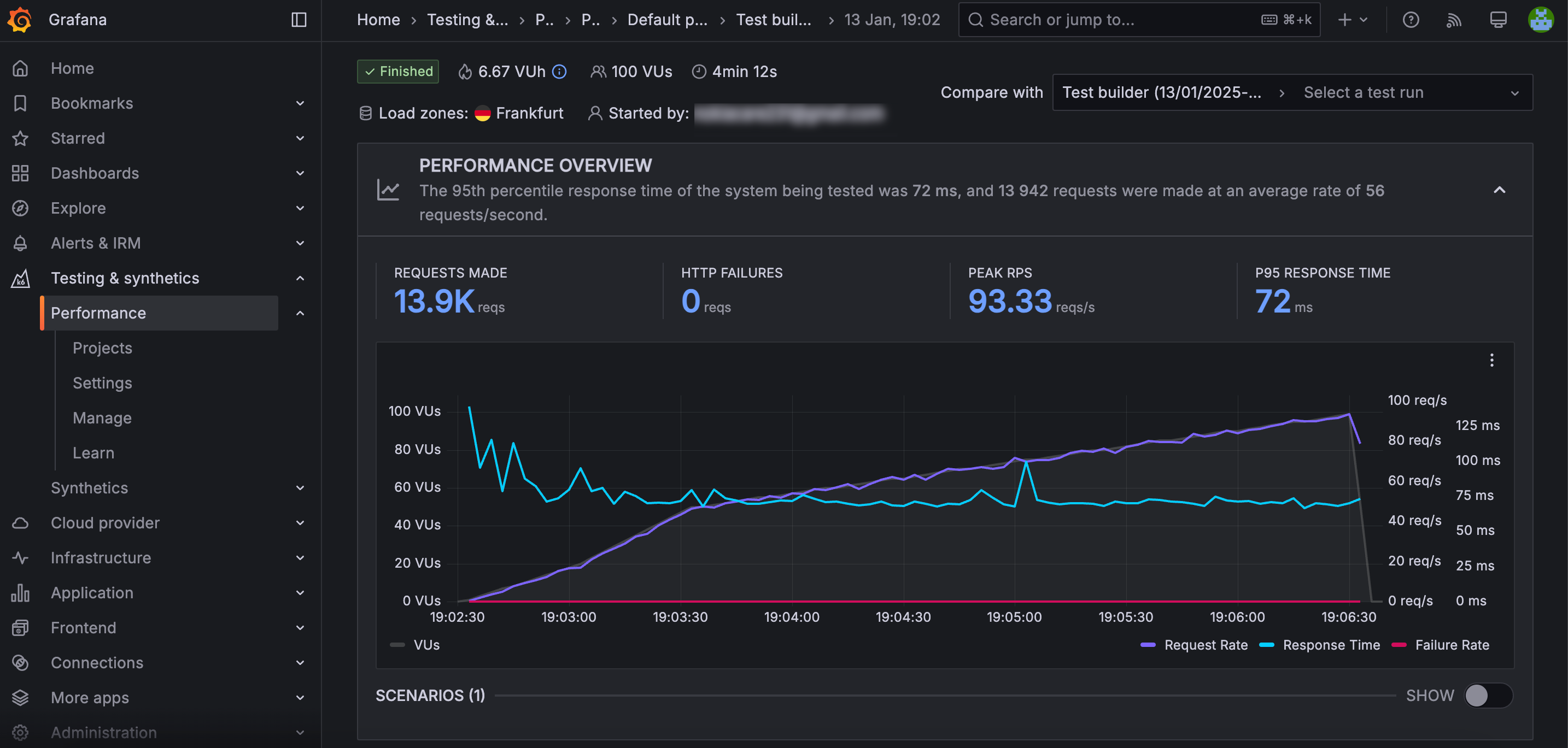The width and height of the screenshot is (1568, 748).
Task: Click the Starred star icon
Action: (20, 138)
